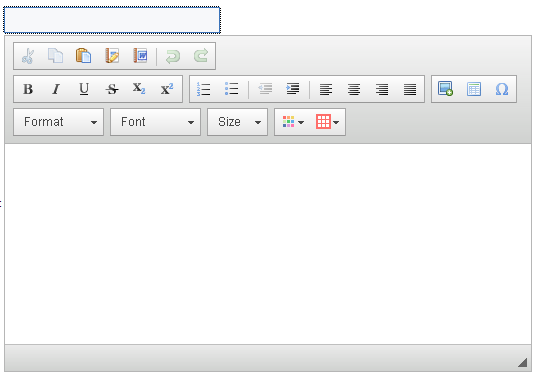Open the text color picker

(293, 122)
